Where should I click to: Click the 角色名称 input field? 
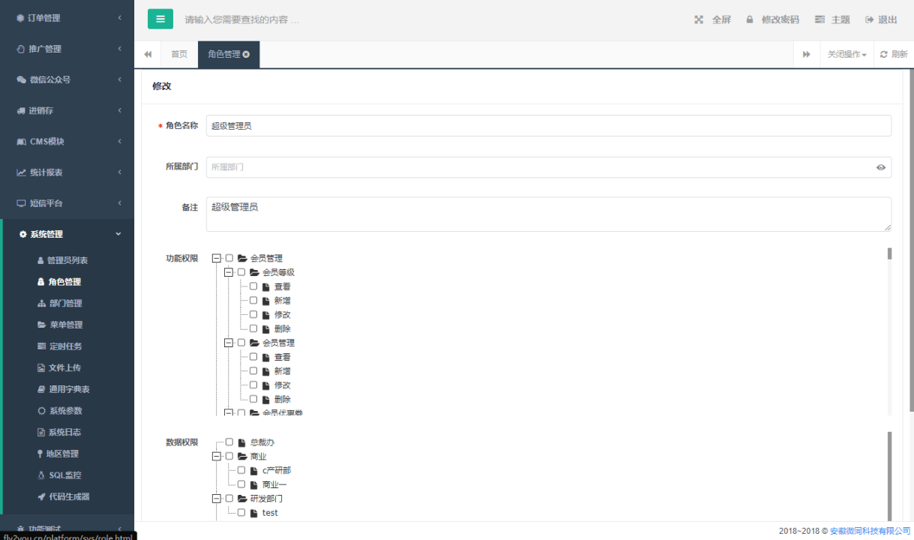[549, 126]
